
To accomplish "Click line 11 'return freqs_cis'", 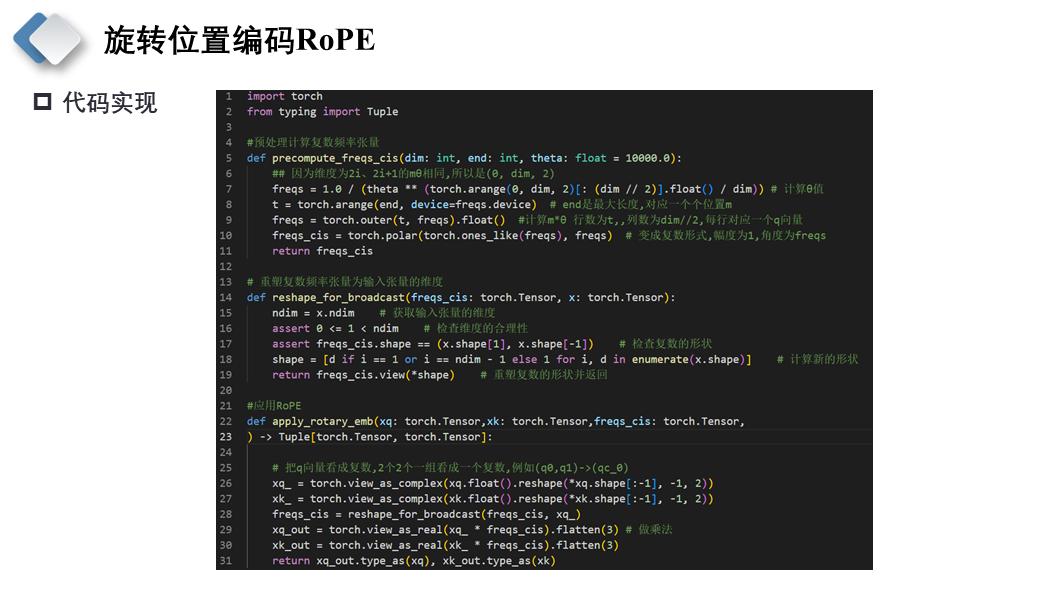I will click(322, 251).
